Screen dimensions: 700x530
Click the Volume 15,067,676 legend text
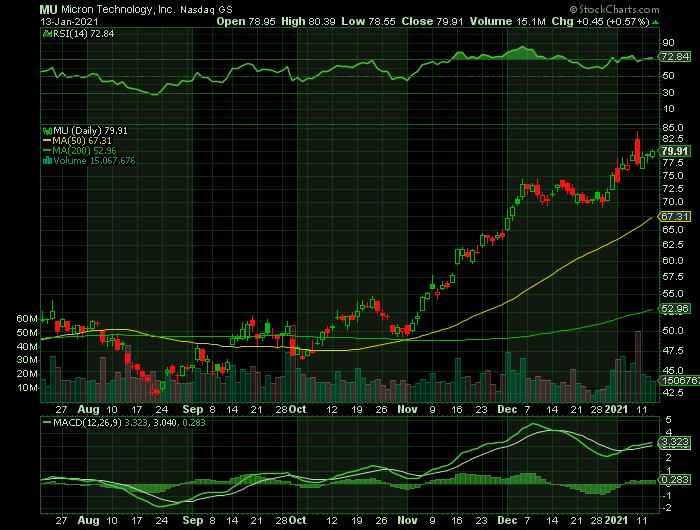click(x=94, y=161)
